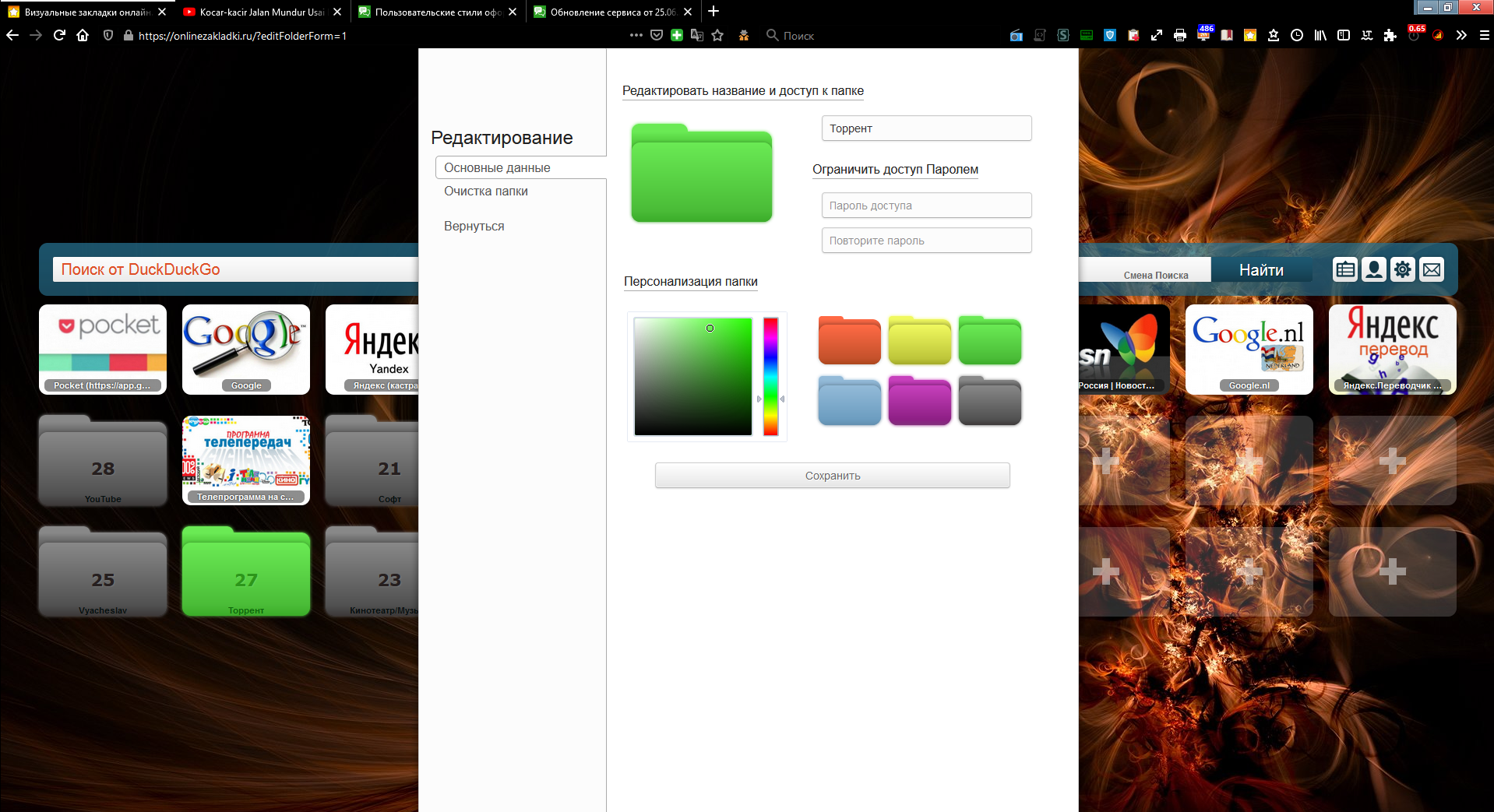
Task: Click the Сохранить button
Action: (x=832, y=476)
